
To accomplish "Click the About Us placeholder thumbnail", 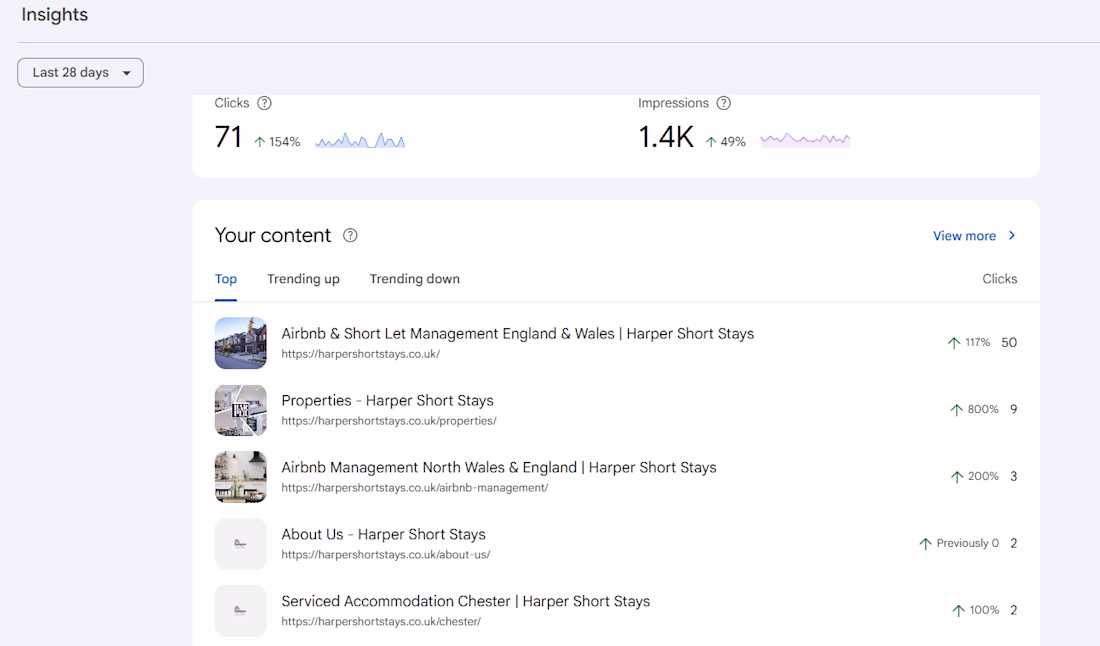I will 241,544.
